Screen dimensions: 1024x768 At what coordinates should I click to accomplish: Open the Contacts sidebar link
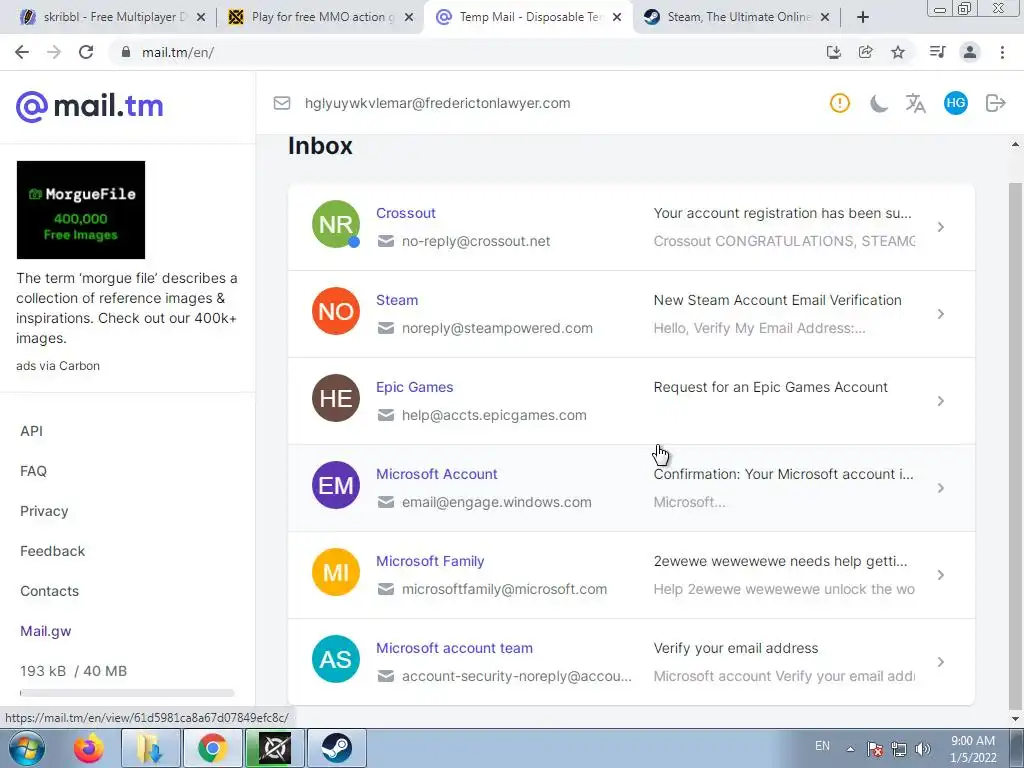pos(49,591)
